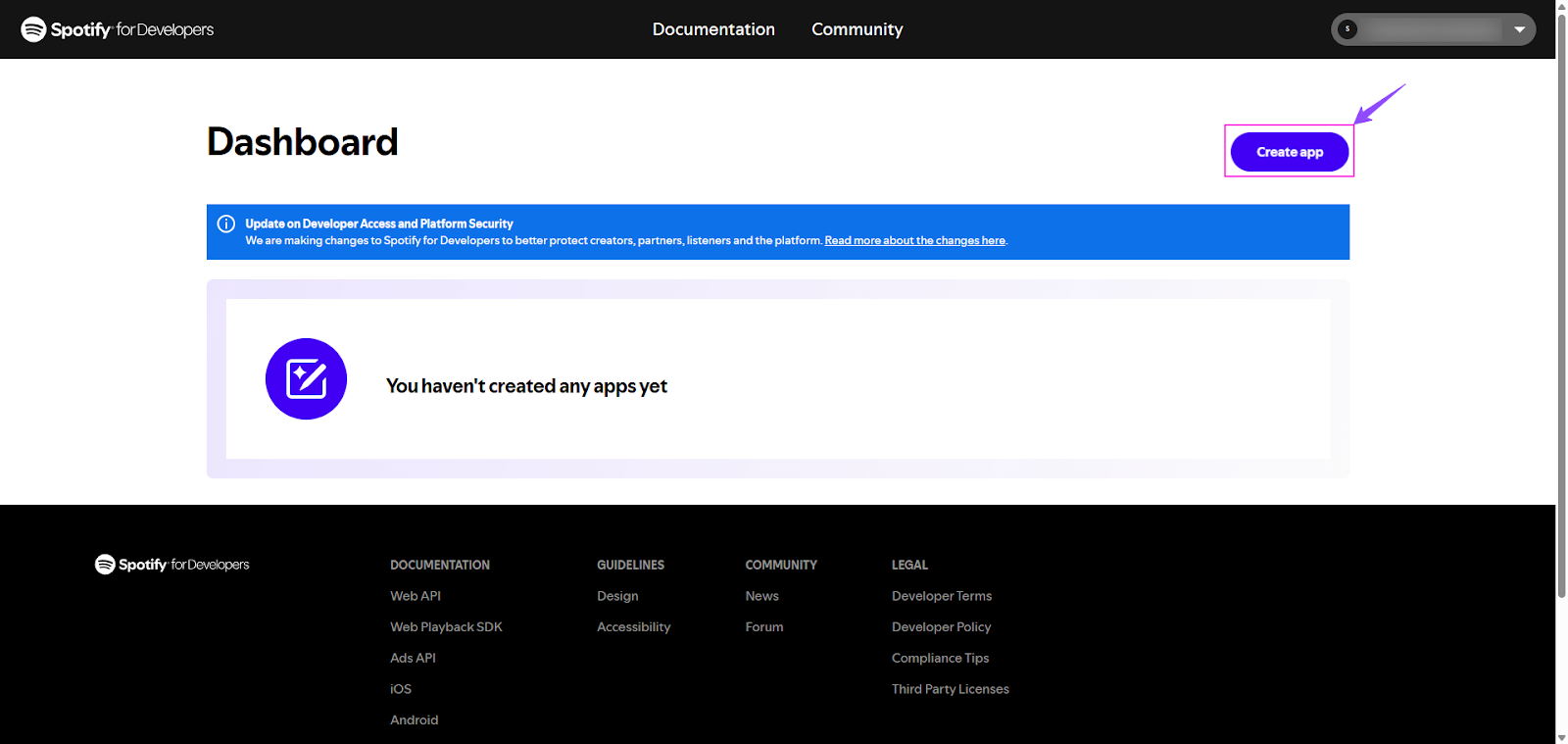Click 'Update on Developer Access and Platform Security' title

[379, 223]
